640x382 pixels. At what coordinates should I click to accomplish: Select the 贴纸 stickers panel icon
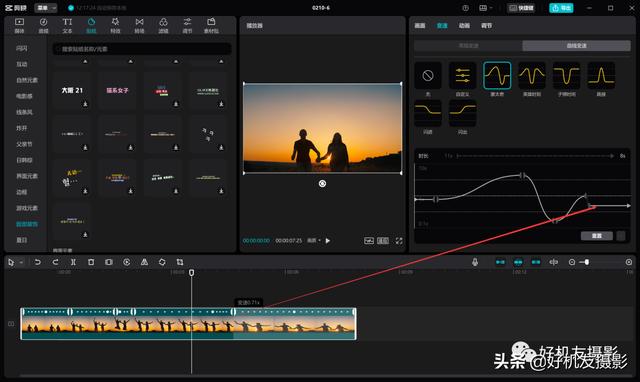pos(91,25)
